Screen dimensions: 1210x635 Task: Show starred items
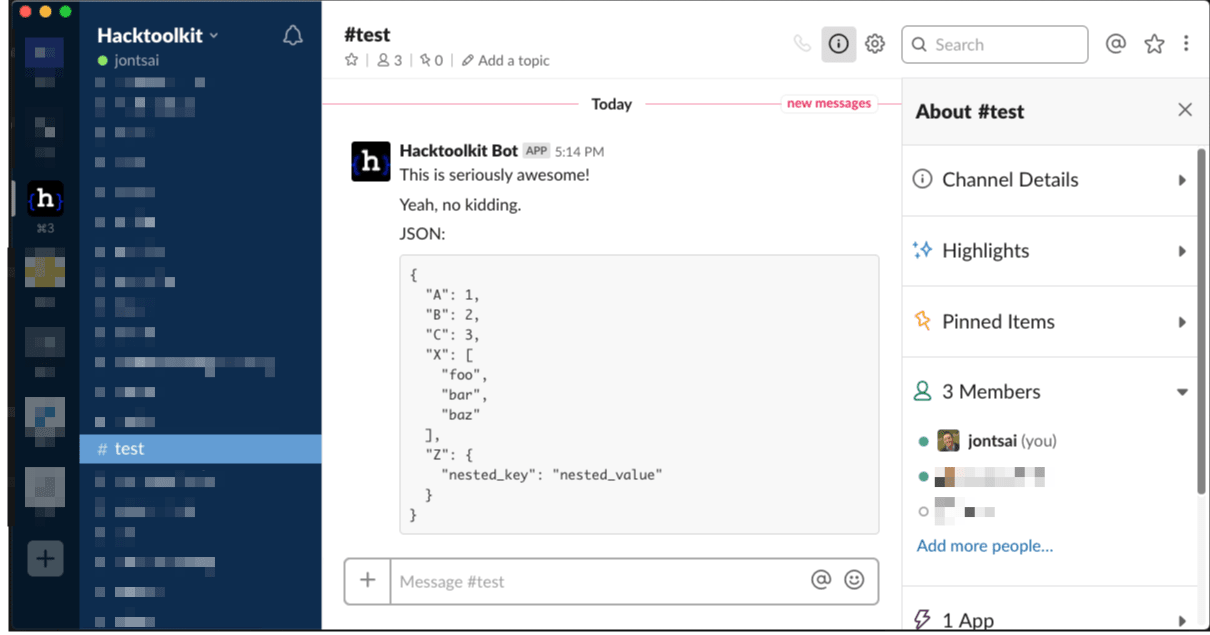[x=1154, y=44]
